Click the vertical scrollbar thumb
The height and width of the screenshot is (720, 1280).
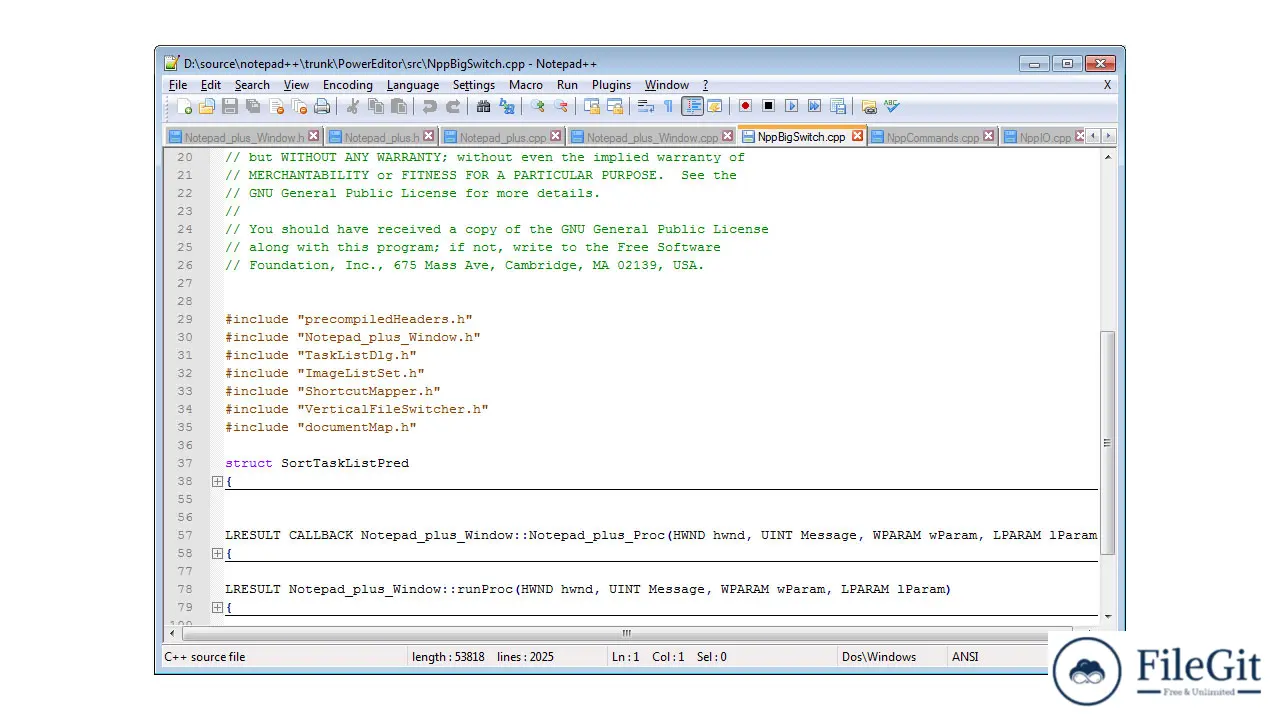[x=1107, y=442]
